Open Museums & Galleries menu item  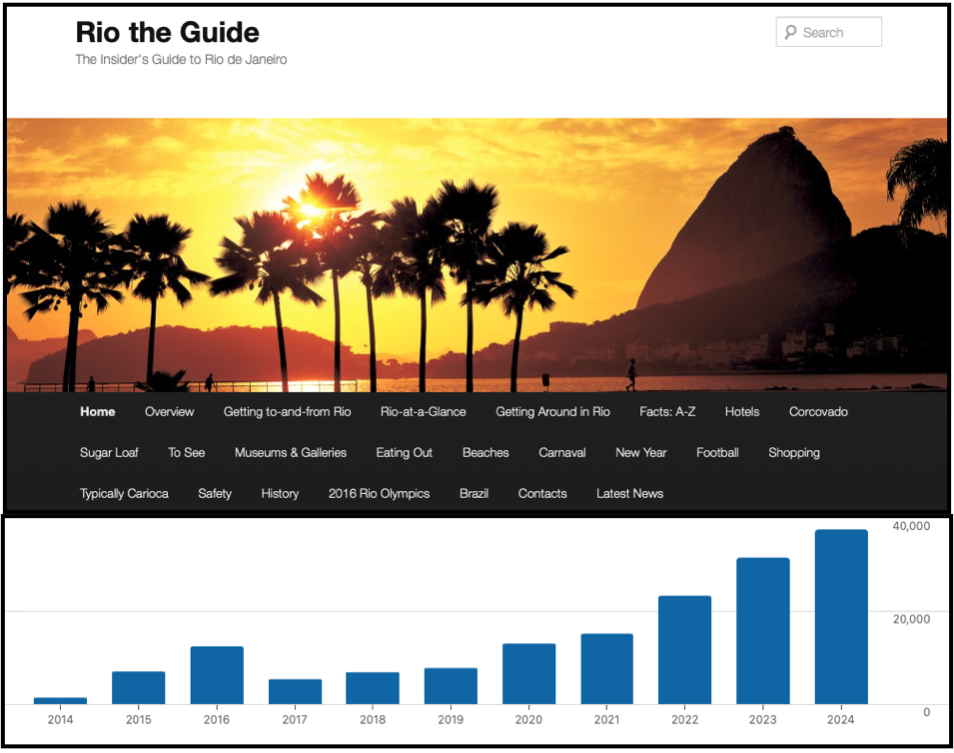tap(290, 453)
